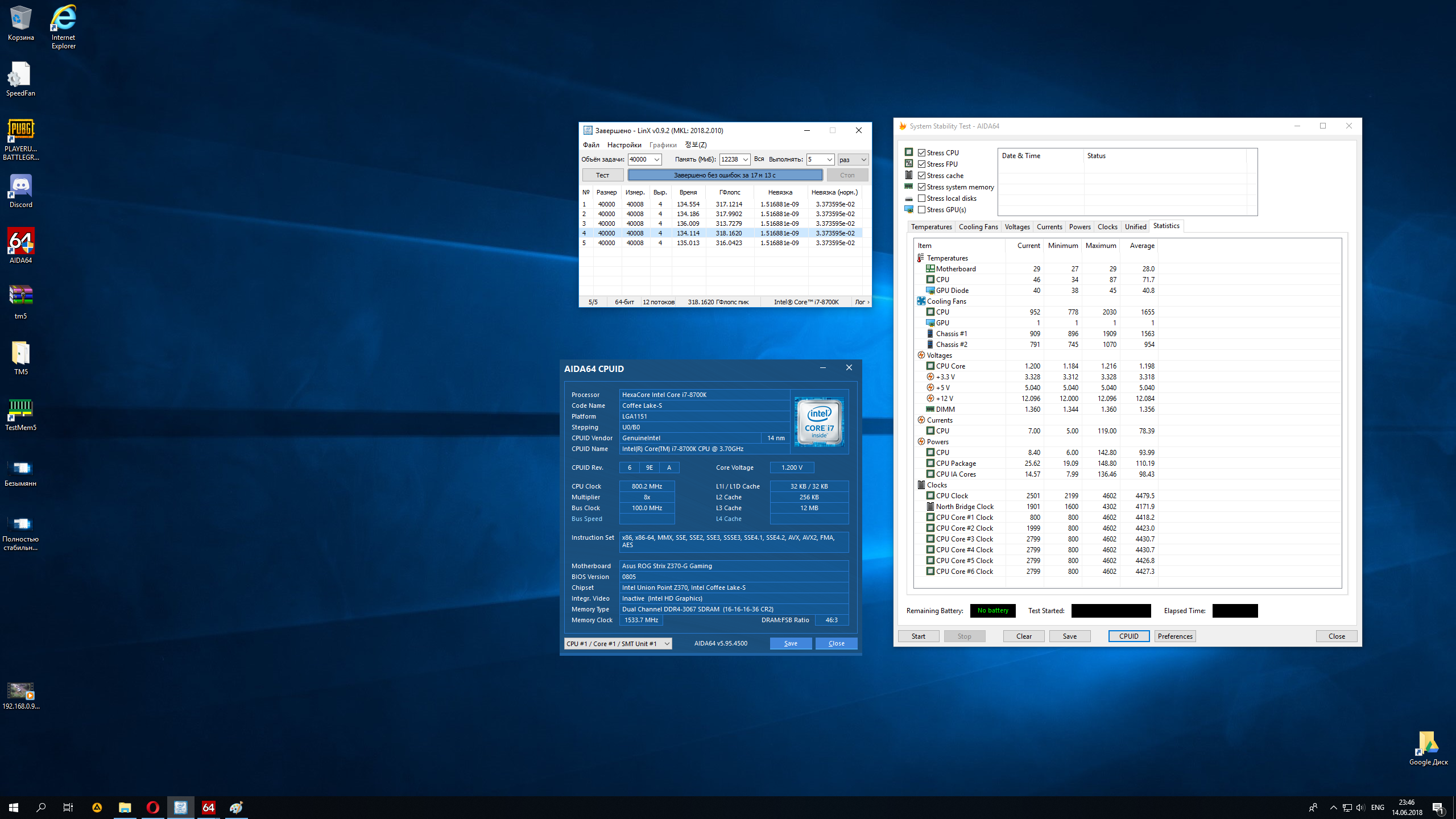This screenshot has height=819, width=1456.
Task: Open the Настройки menu in LinX
Action: coord(624,145)
